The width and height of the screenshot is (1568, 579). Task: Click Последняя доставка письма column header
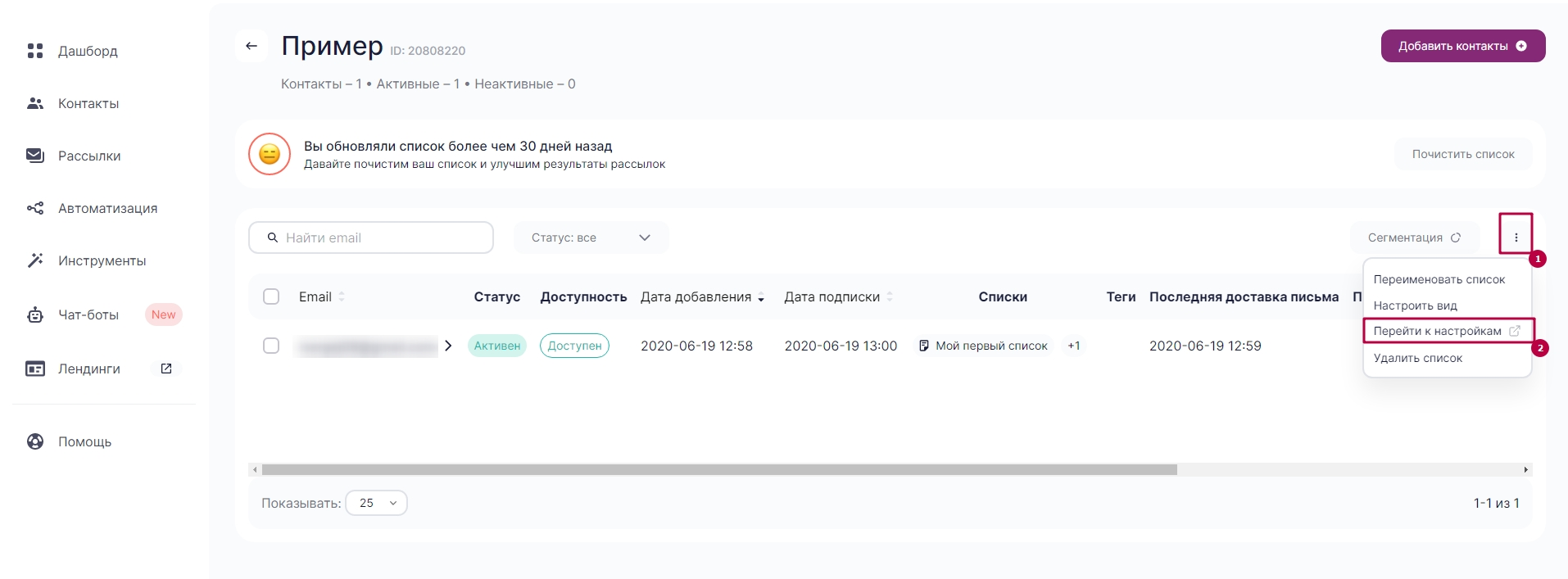tap(1244, 296)
